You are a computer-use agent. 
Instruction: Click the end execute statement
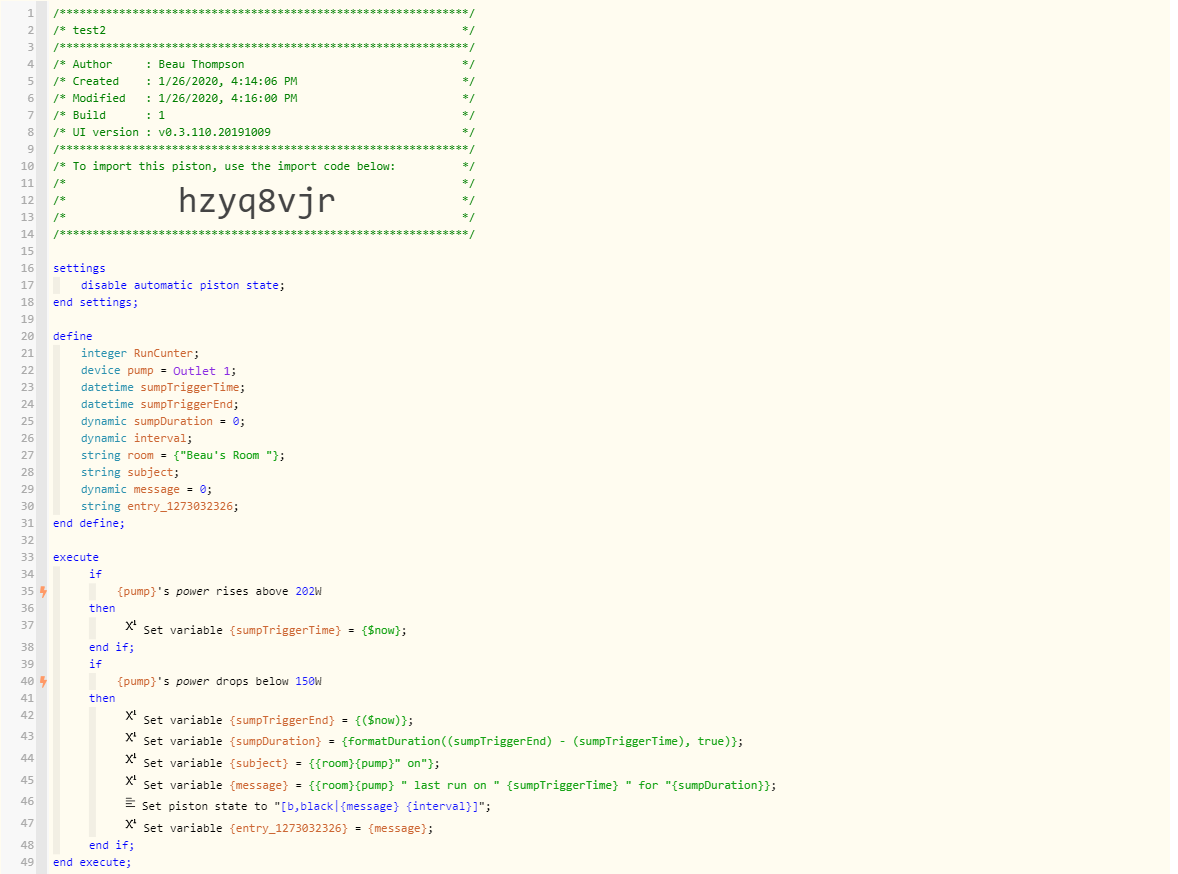click(x=92, y=863)
